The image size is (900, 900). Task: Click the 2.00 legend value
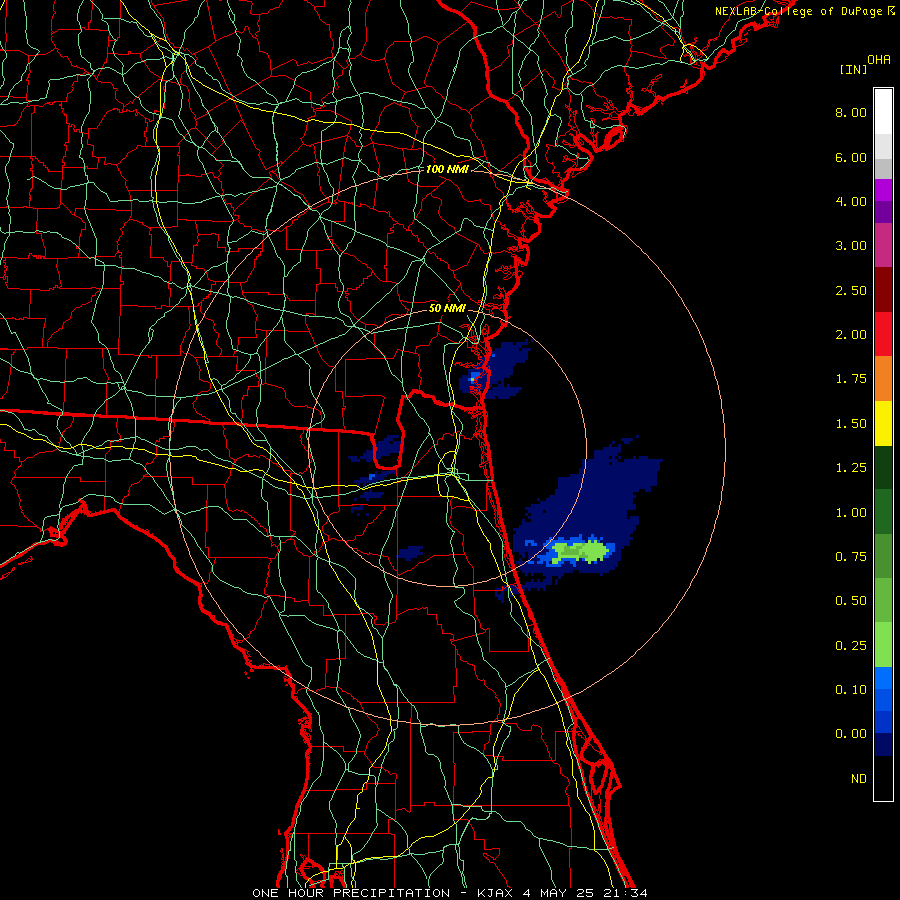851,335
